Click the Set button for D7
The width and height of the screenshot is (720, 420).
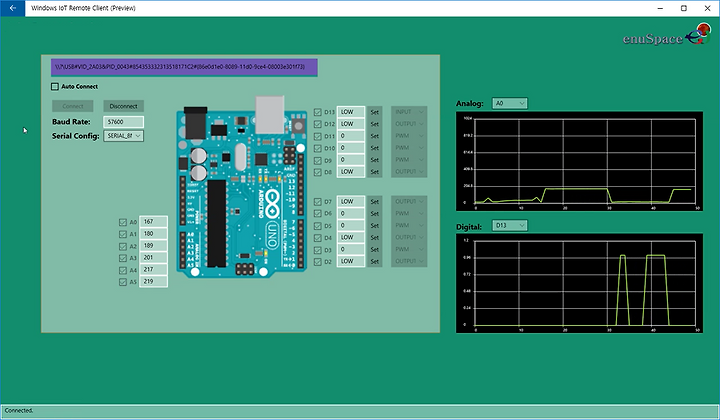pyautogui.click(x=375, y=202)
